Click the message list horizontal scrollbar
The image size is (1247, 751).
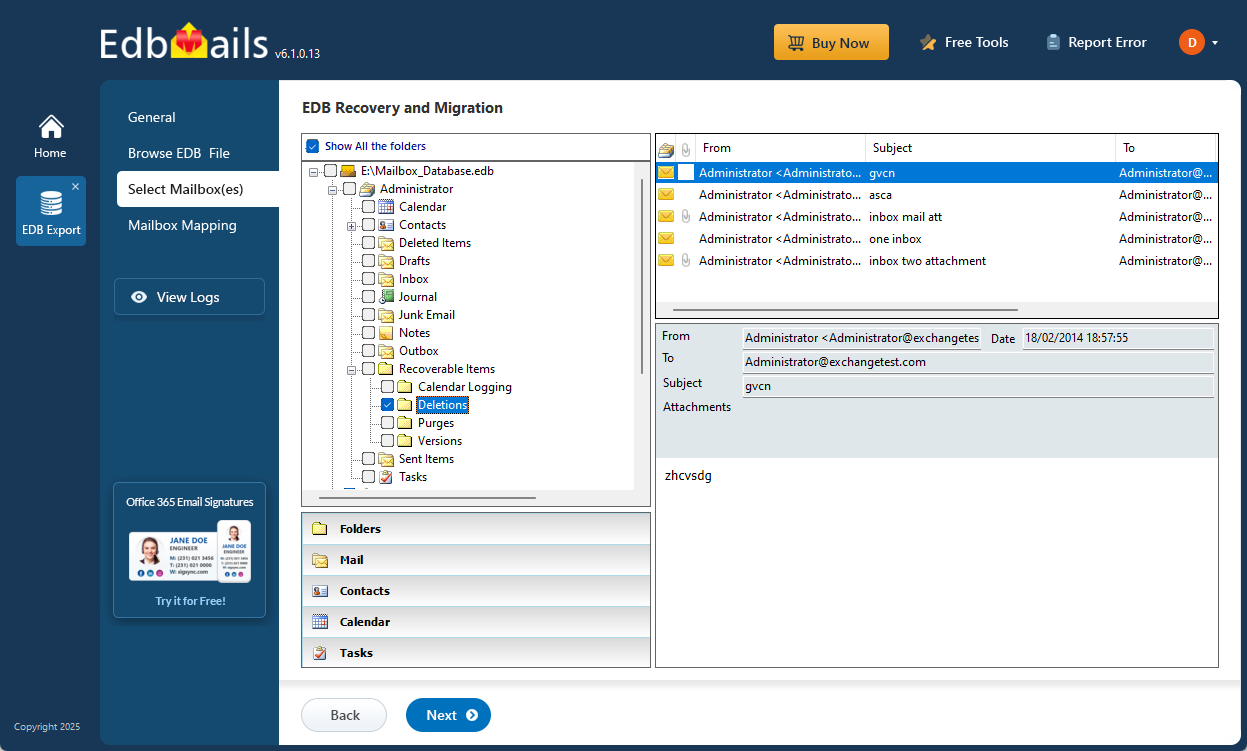845,310
